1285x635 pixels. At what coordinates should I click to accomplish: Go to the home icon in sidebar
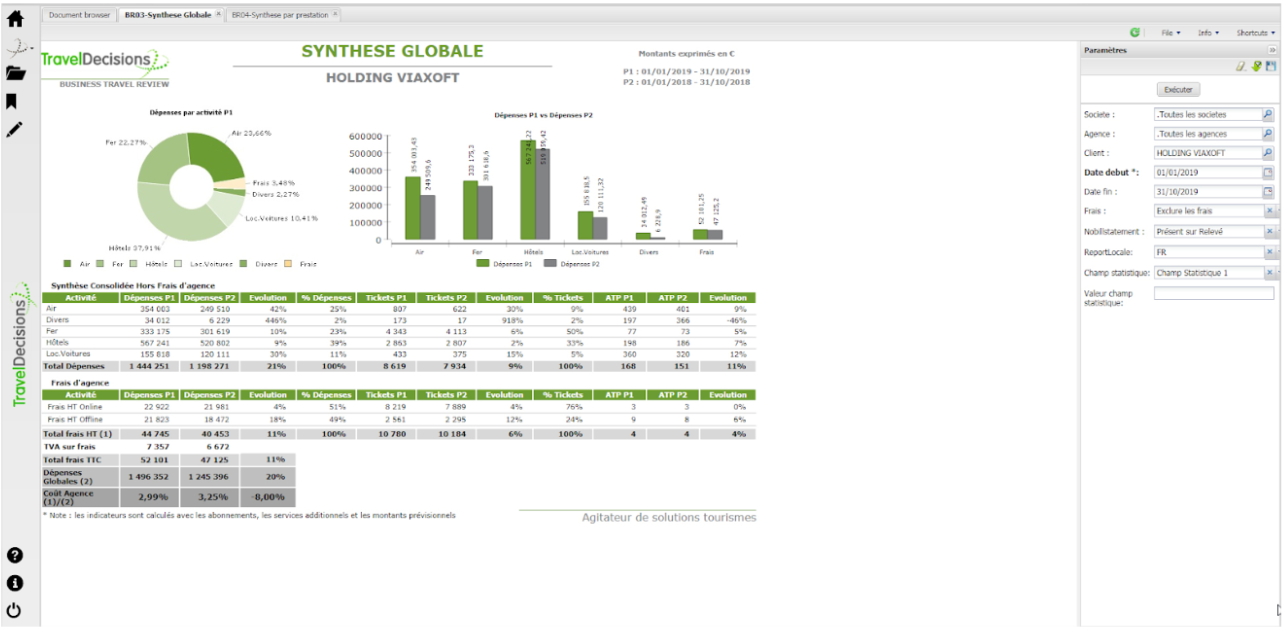15,17
